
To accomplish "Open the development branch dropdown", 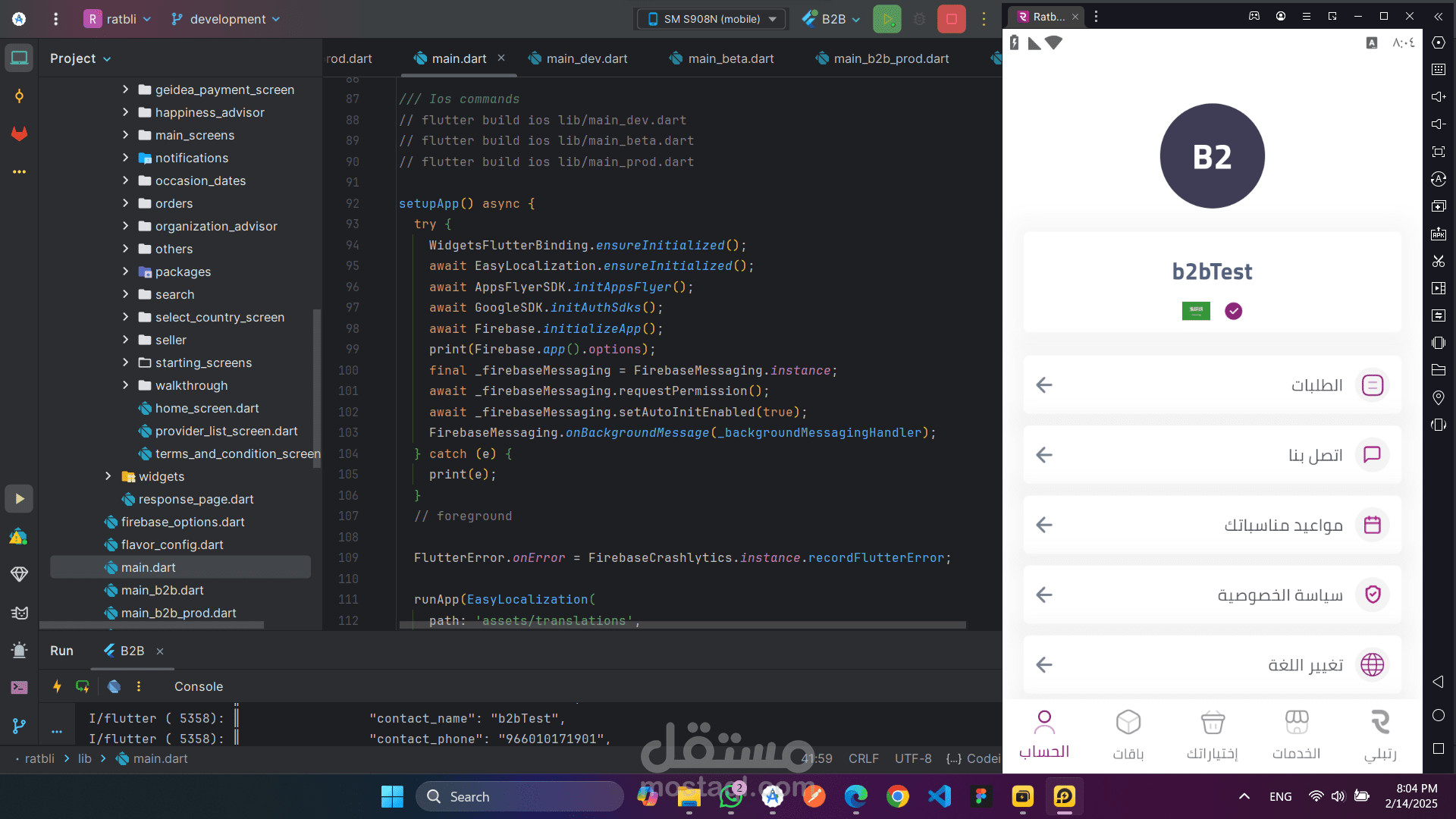I will [x=226, y=19].
